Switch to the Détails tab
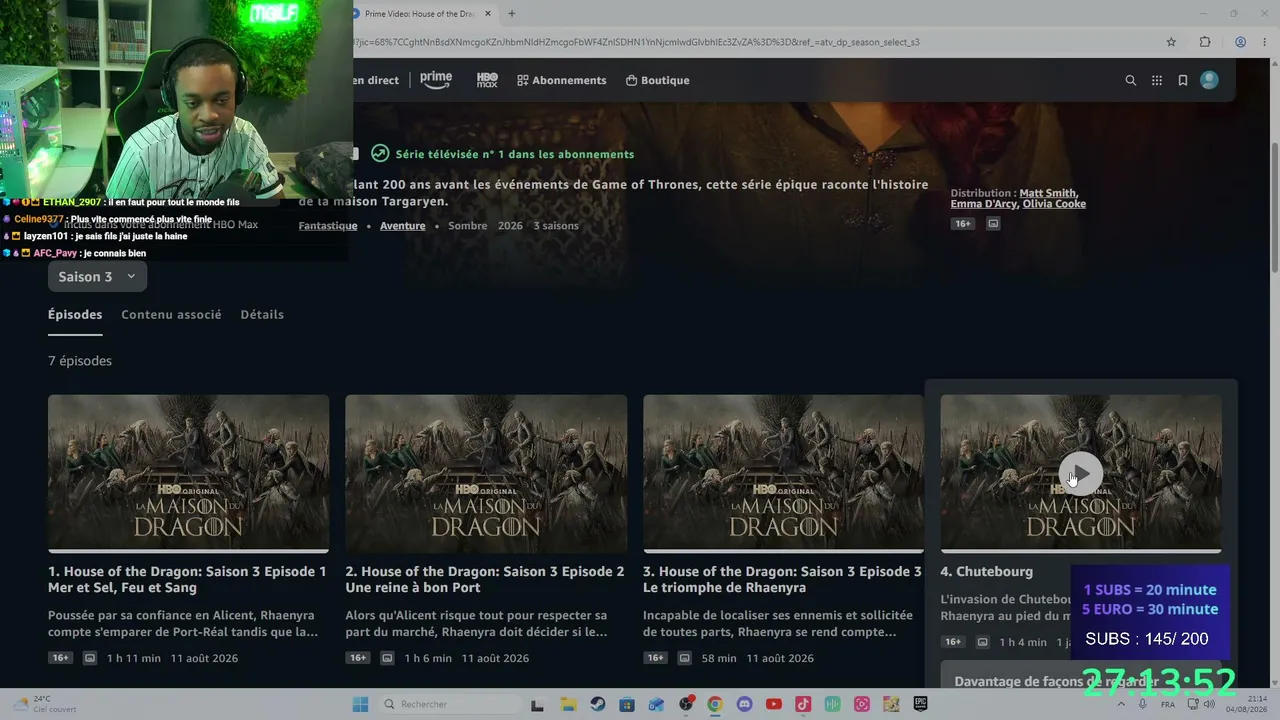This screenshot has height=720, width=1280. click(262, 315)
